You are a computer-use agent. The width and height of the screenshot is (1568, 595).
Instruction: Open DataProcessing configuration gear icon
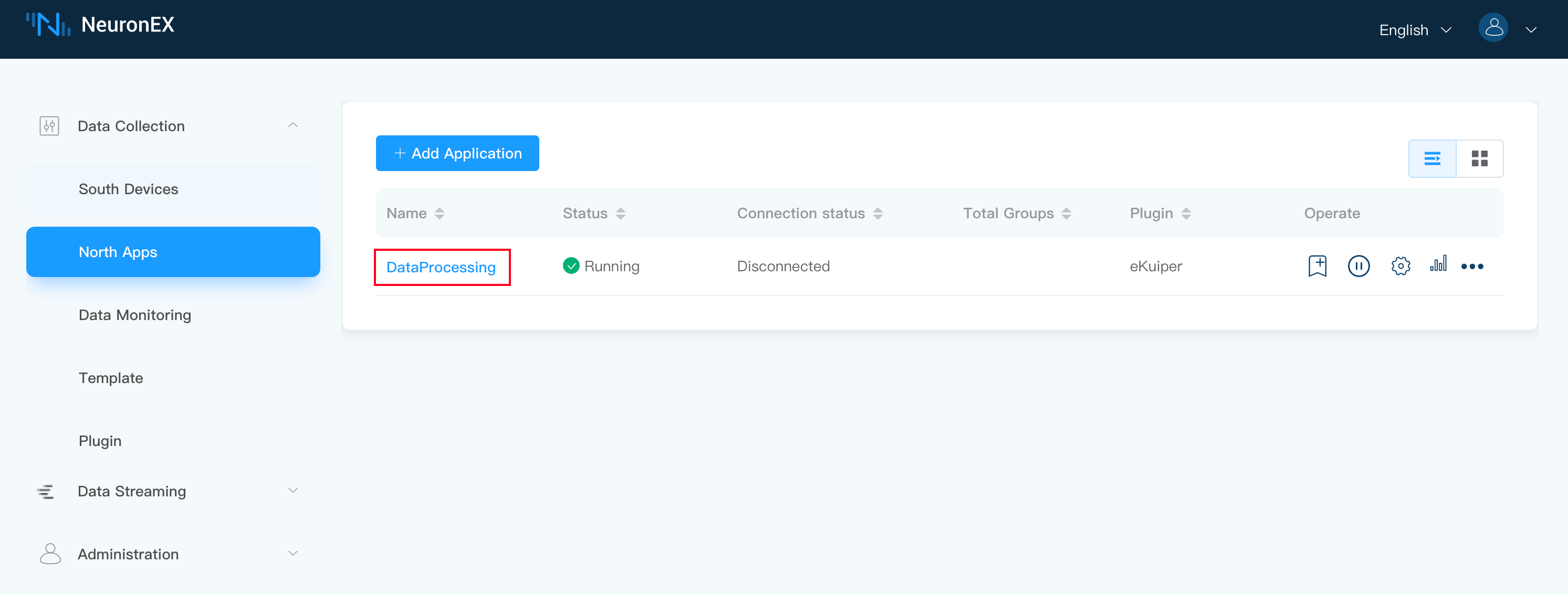(x=1400, y=266)
